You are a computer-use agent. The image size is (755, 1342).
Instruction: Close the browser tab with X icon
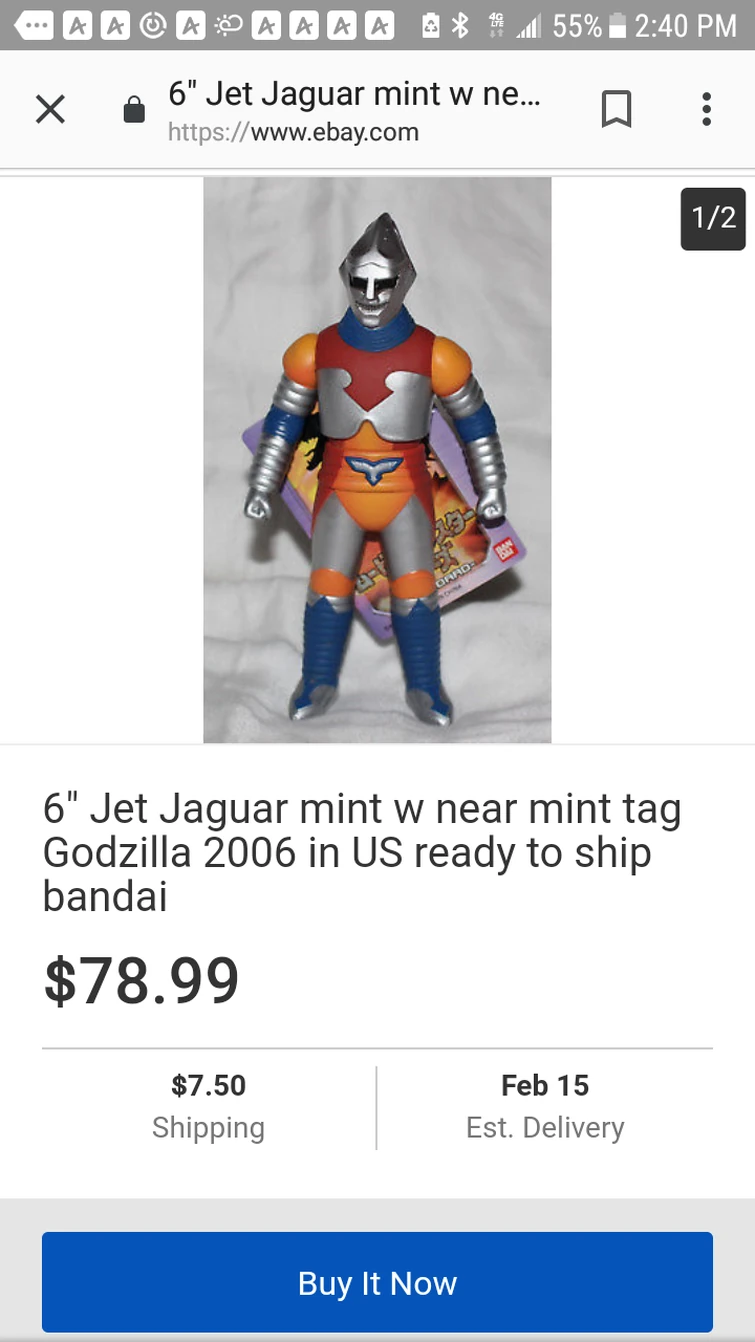point(50,110)
